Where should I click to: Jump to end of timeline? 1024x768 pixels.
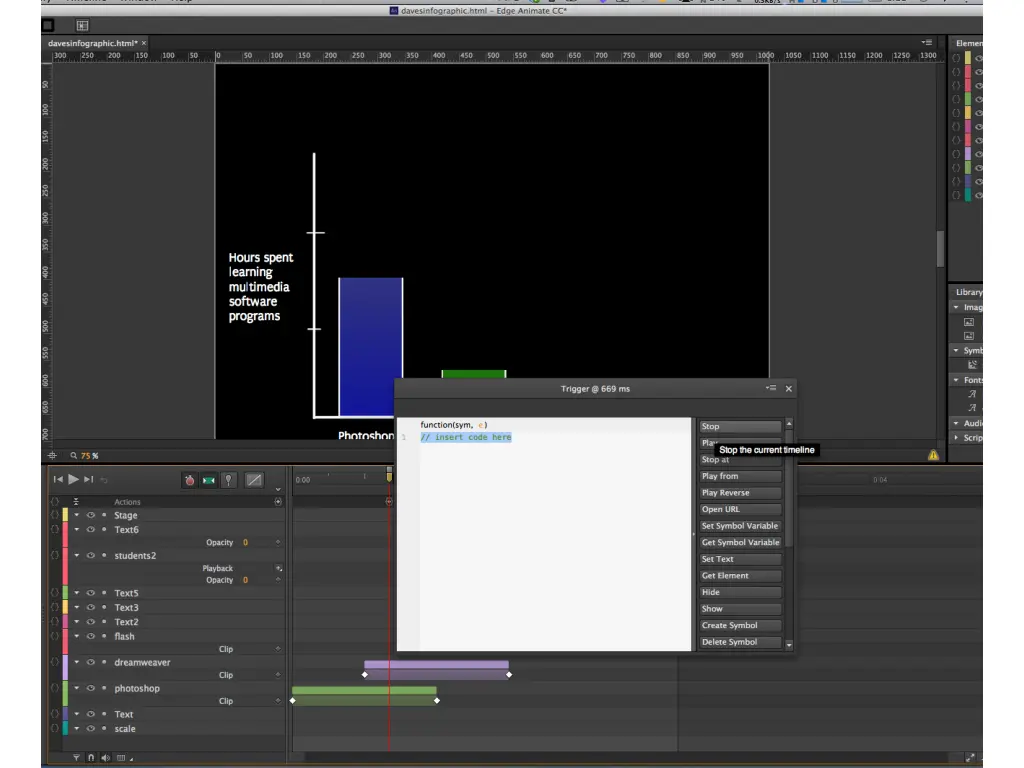[x=88, y=479]
